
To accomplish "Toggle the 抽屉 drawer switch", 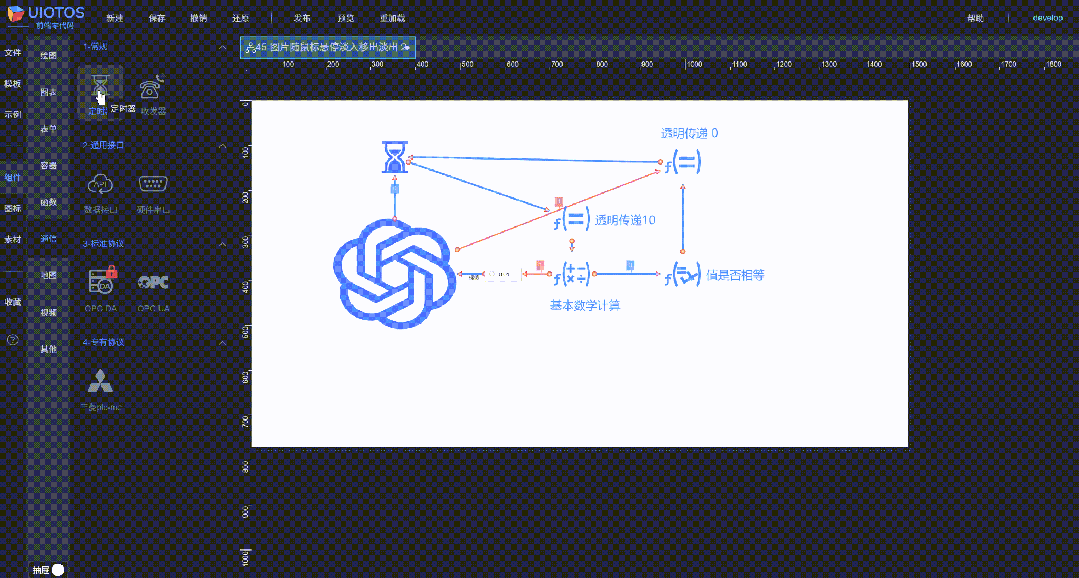I will [58, 570].
